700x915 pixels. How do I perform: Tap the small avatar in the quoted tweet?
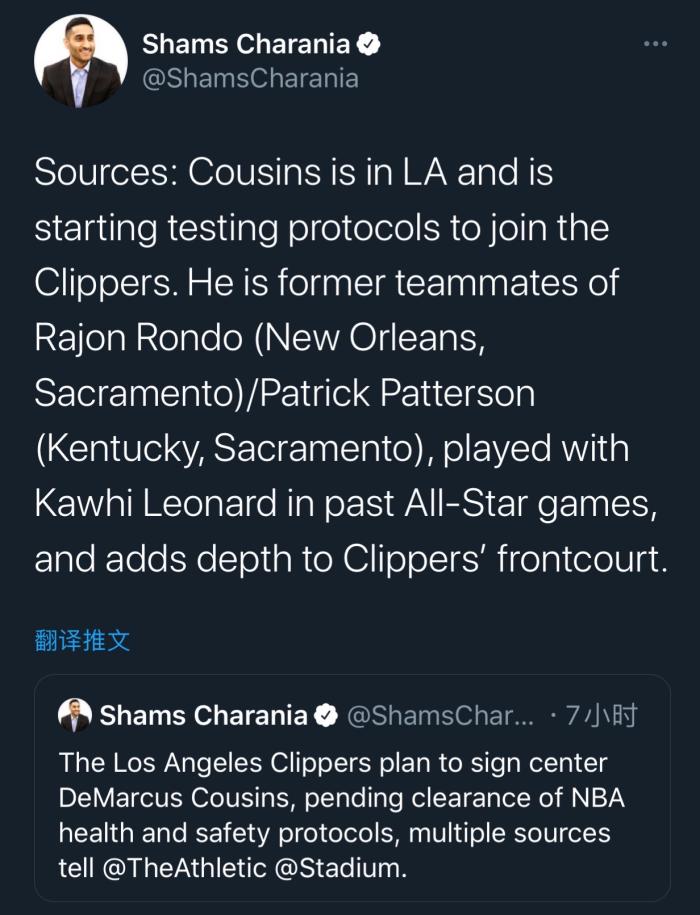click(75, 715)
